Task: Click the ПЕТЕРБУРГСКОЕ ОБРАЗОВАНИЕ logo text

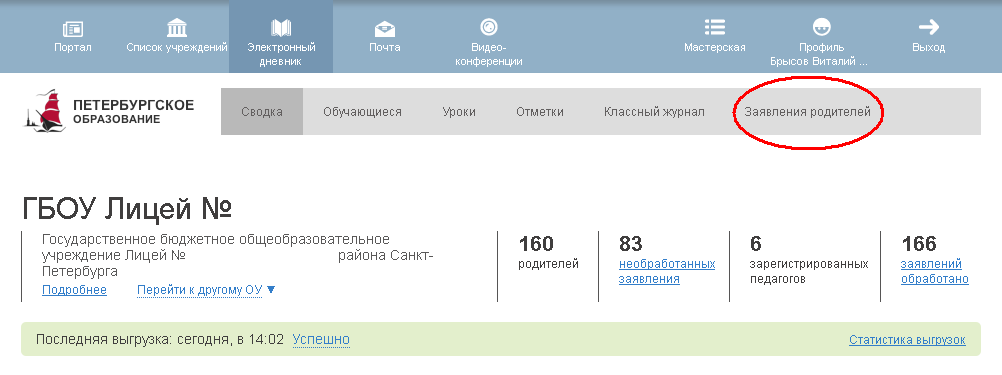Action: click(134, 112)
